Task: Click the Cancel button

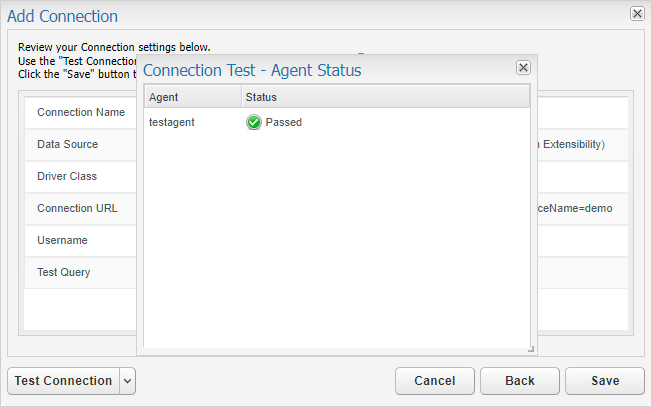Action: [x=435, y=381]
